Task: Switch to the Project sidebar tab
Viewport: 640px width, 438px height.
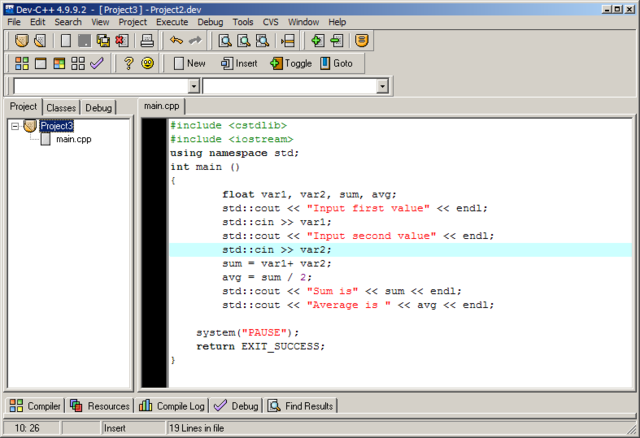Action: 23,107
